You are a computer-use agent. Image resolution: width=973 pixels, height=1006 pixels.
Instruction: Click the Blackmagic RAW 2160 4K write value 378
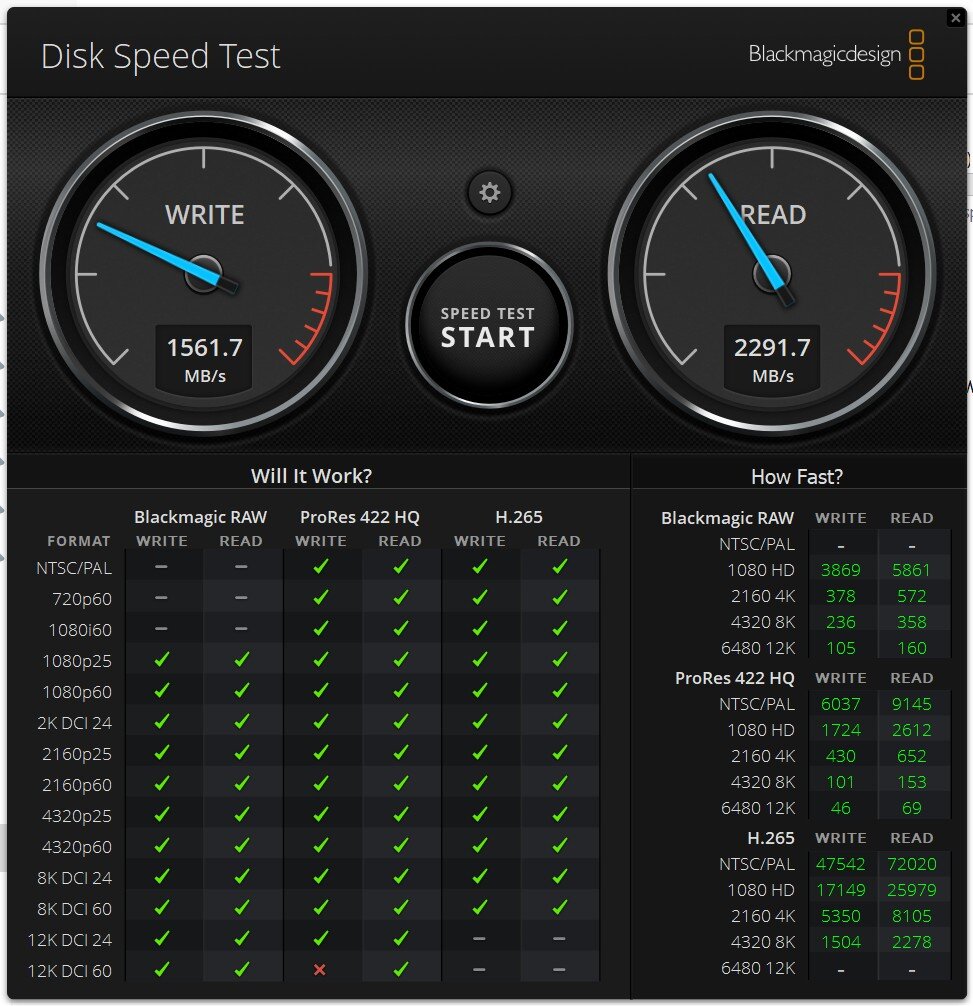point(840,596)
